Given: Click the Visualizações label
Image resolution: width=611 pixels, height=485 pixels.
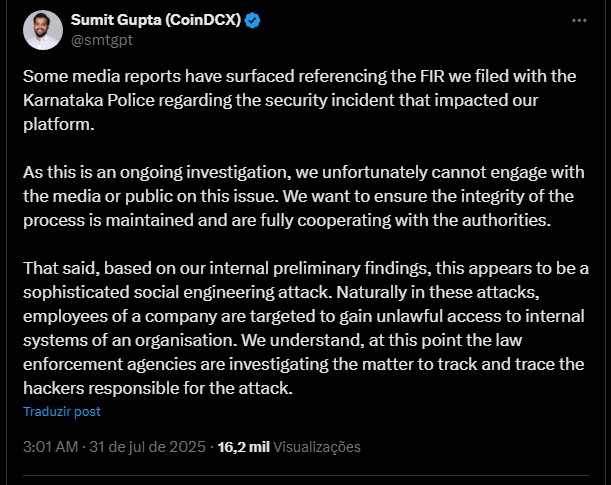Looking at the screenshot, I should pyautogui.click(x=317, y=447).
